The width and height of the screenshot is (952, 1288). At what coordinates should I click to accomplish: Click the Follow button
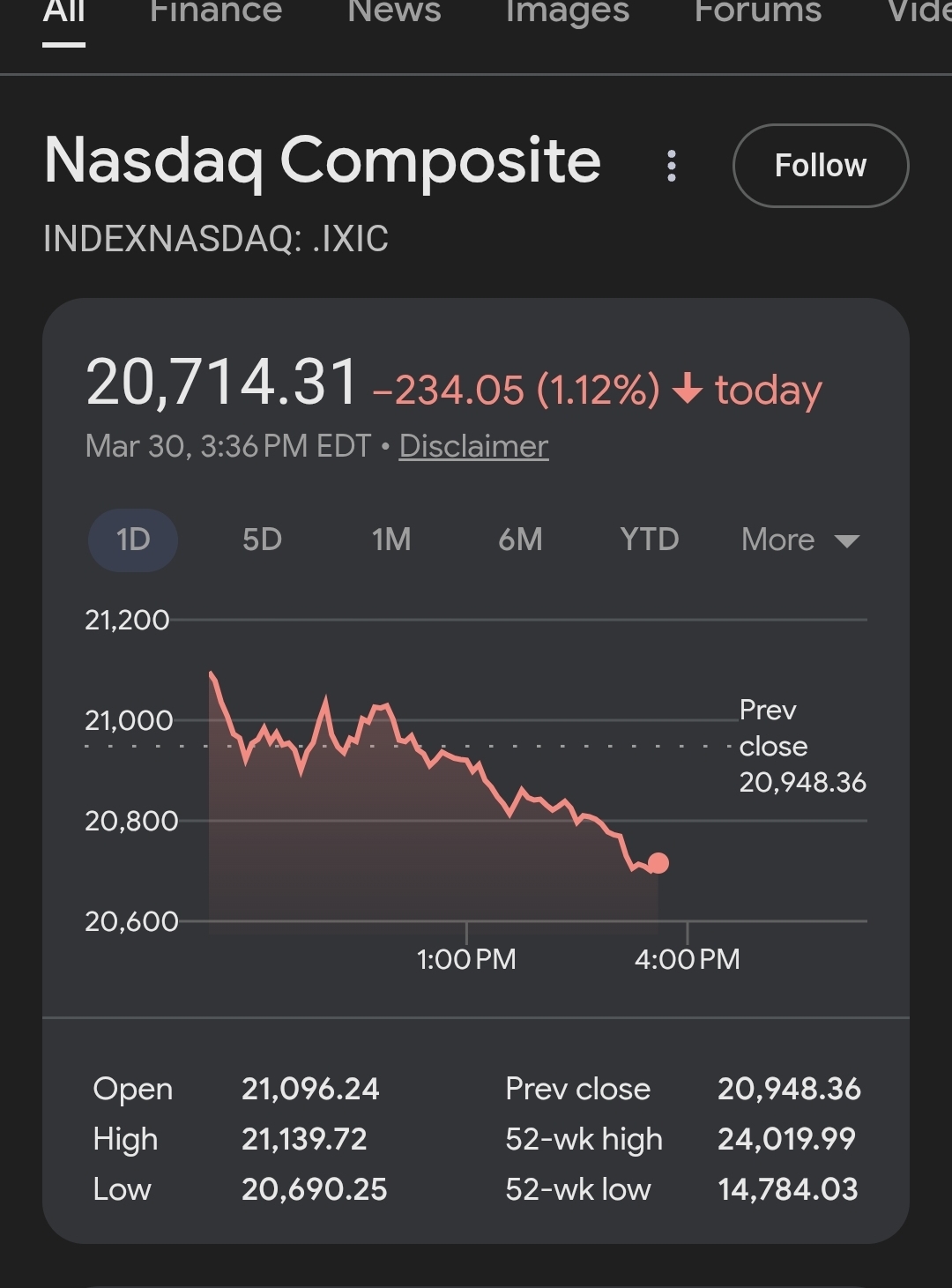tap(820, 166)
